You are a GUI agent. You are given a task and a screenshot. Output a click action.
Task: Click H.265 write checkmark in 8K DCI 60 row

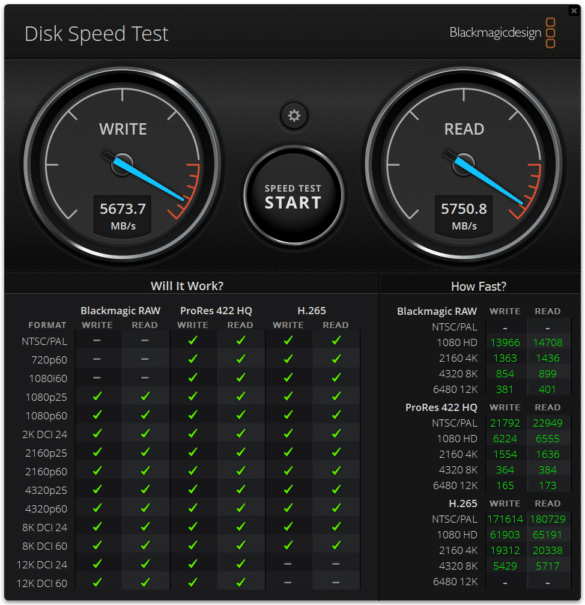coord(288,545)
